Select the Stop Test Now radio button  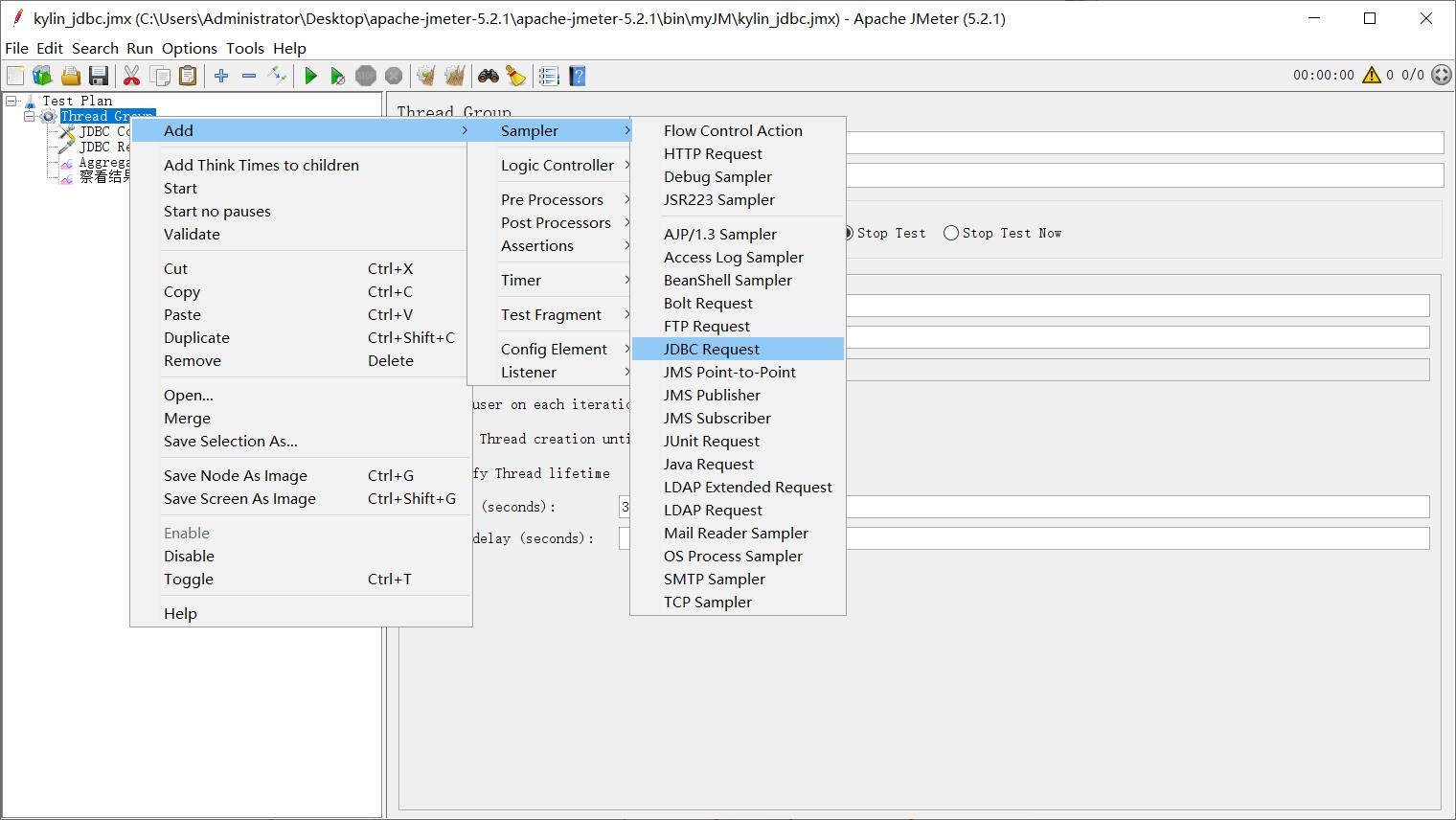pyautogui.click(x=950, y=233)
